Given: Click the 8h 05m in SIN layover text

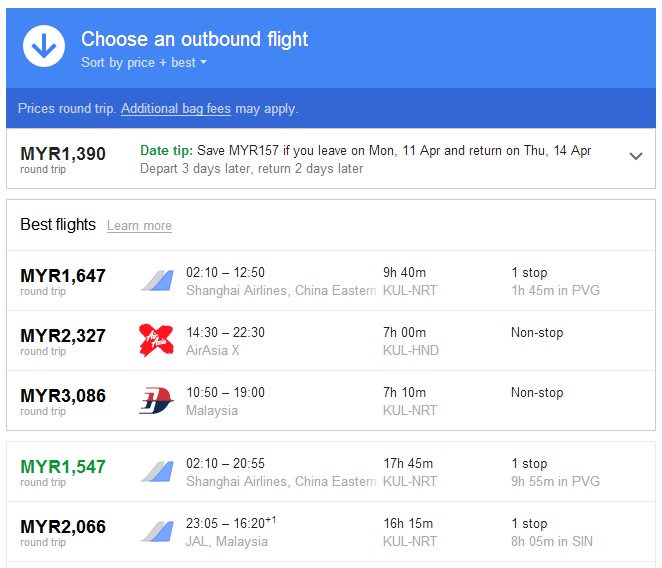Looking at the screenshot, I should tap(552, 541).
